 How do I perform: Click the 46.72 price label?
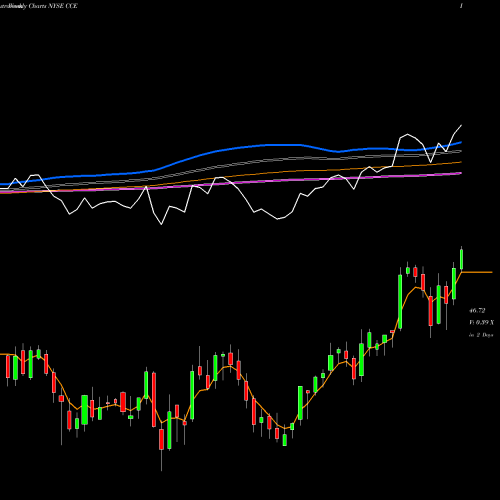(x=477, y=311)
